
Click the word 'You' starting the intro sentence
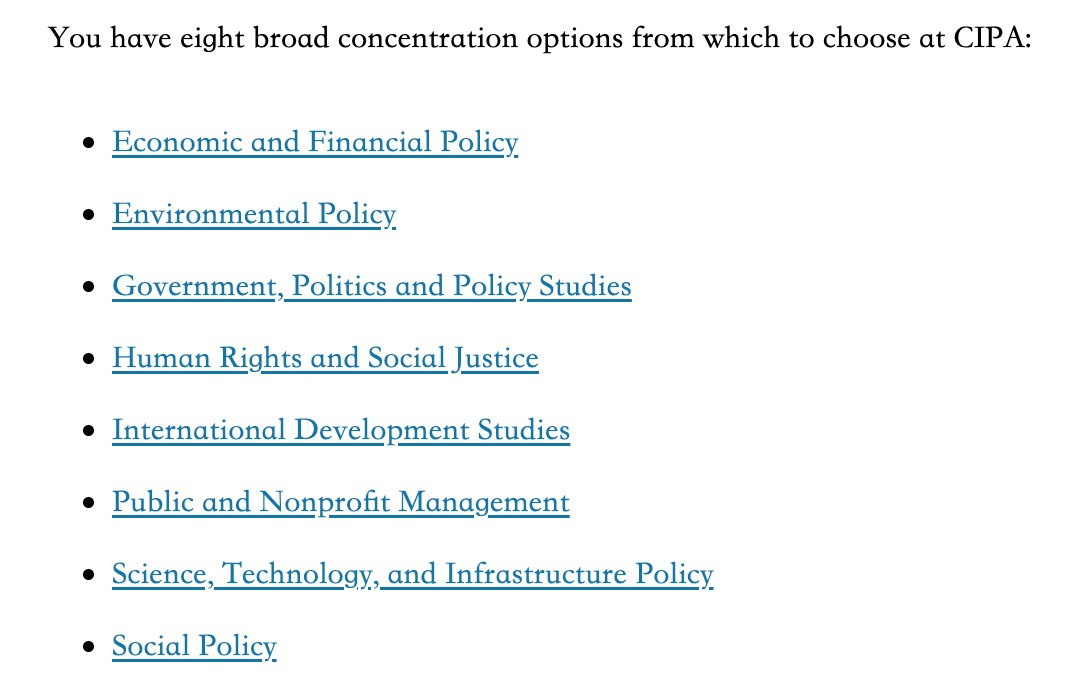coord(75,38)
